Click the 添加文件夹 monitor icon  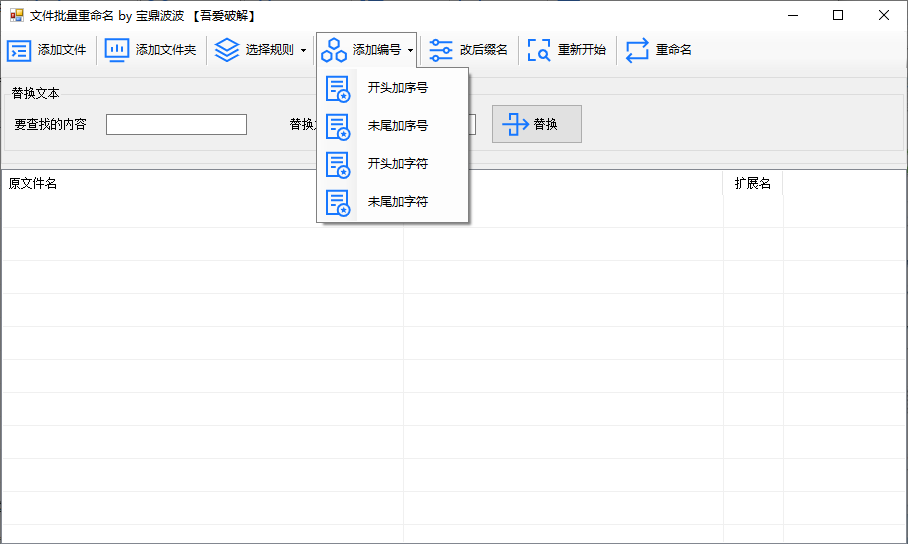[x=117, y=50]
